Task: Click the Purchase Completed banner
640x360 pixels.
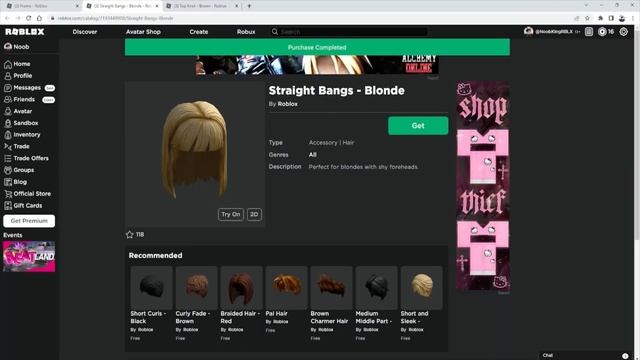Action: (317, 47)
